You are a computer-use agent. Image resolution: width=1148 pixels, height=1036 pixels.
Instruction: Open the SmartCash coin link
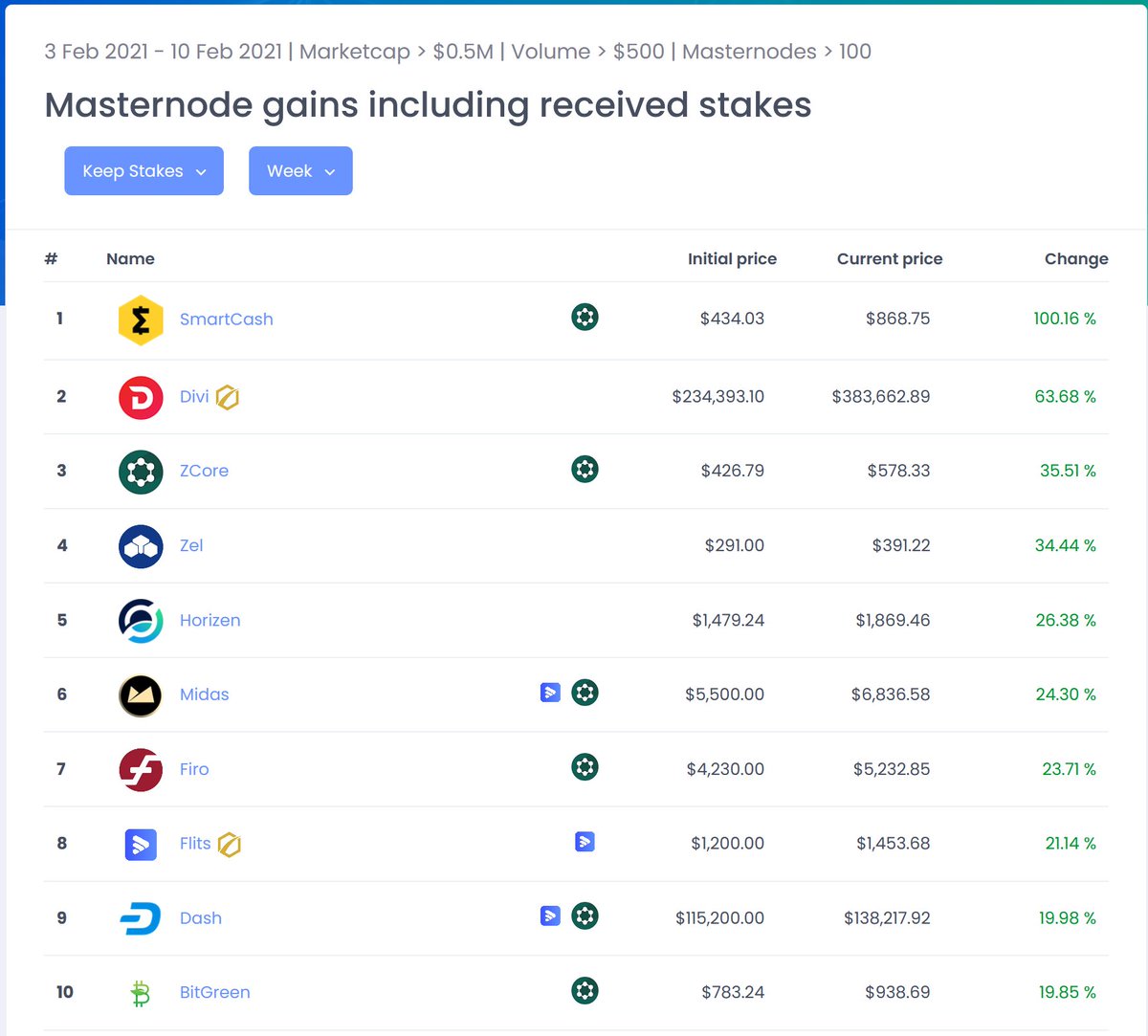point(227,320)
